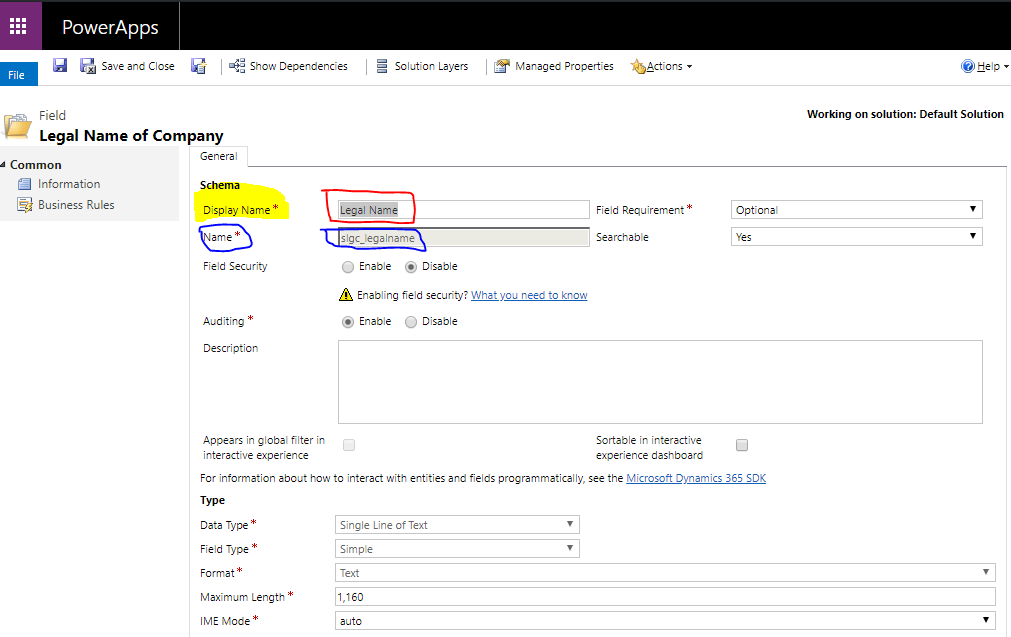Toggle 'Appears in global filter' checkbox
This screenshot has height=637, width=1011.
(349, 445)
